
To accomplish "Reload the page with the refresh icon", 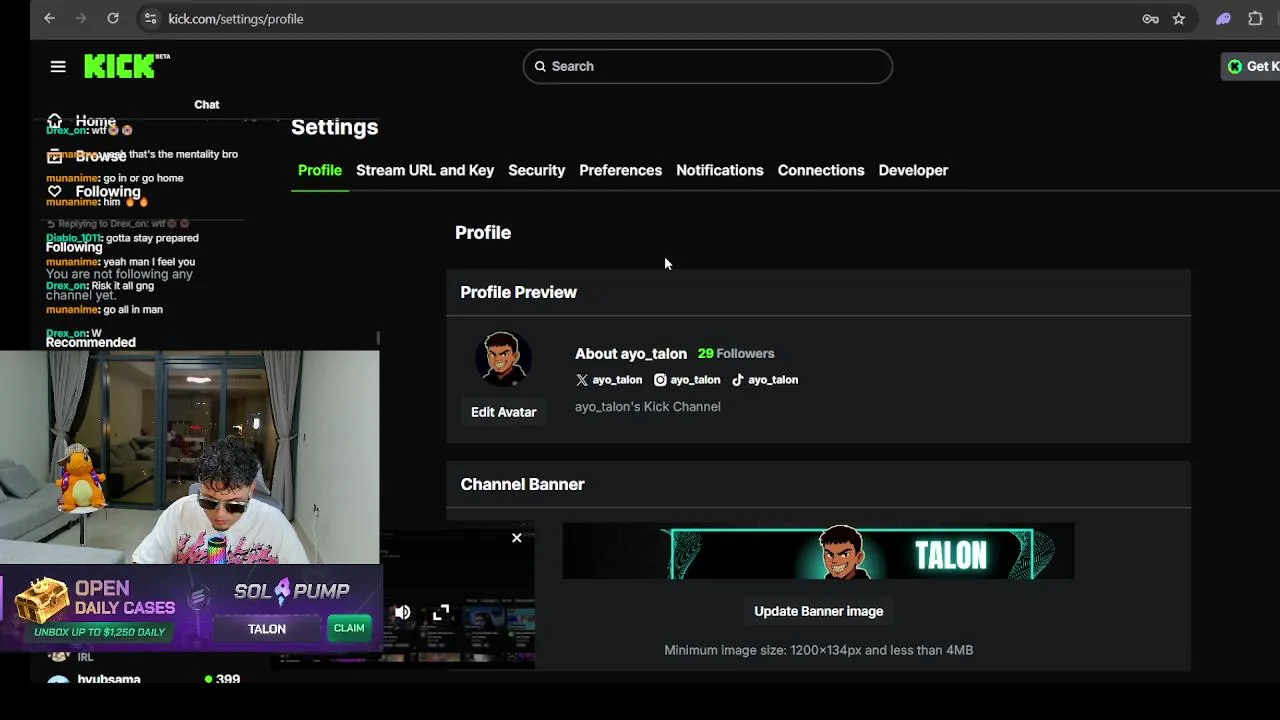I will click(113, 18).
